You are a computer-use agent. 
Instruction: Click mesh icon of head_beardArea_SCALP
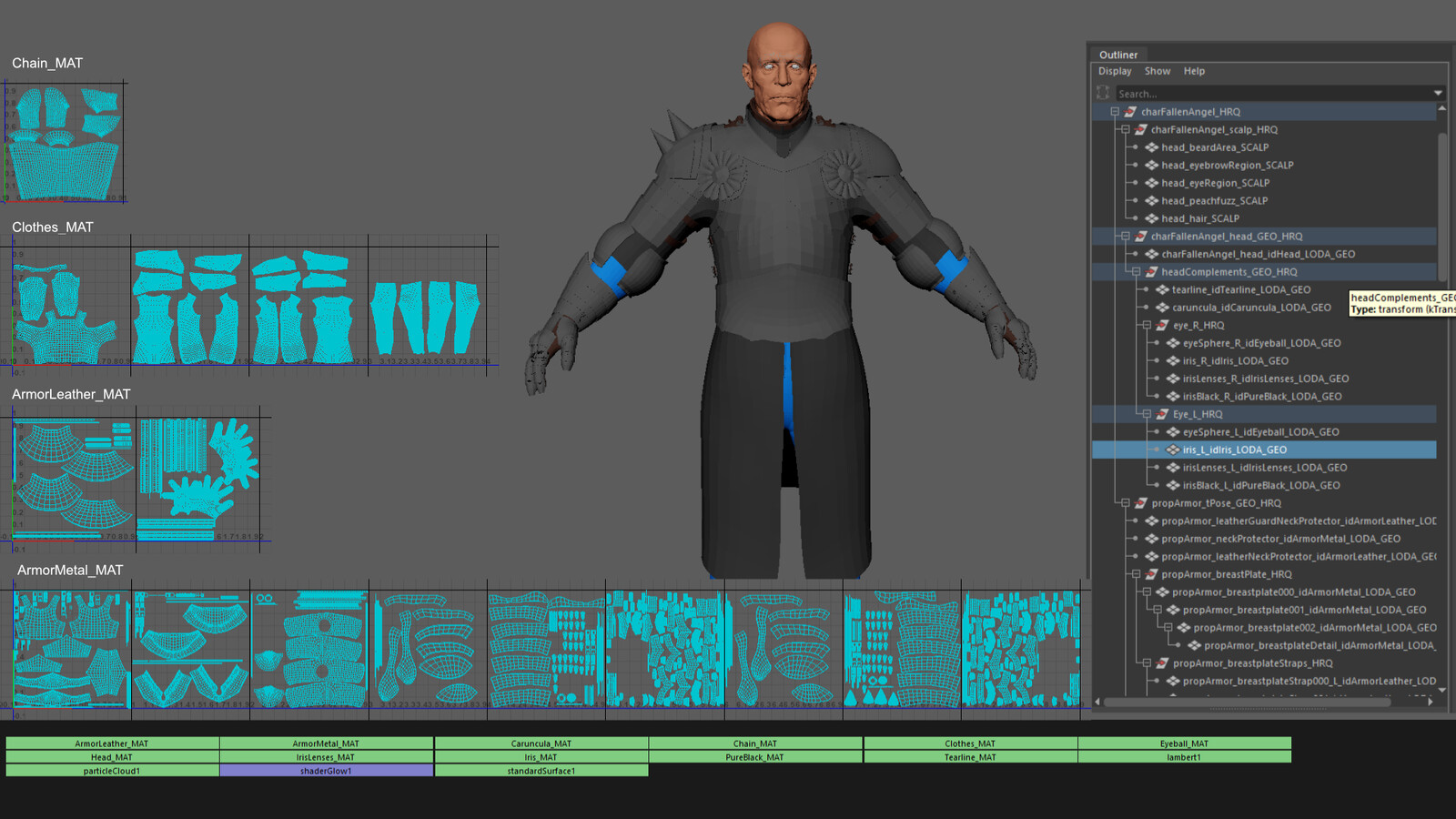coord(1151,147)
